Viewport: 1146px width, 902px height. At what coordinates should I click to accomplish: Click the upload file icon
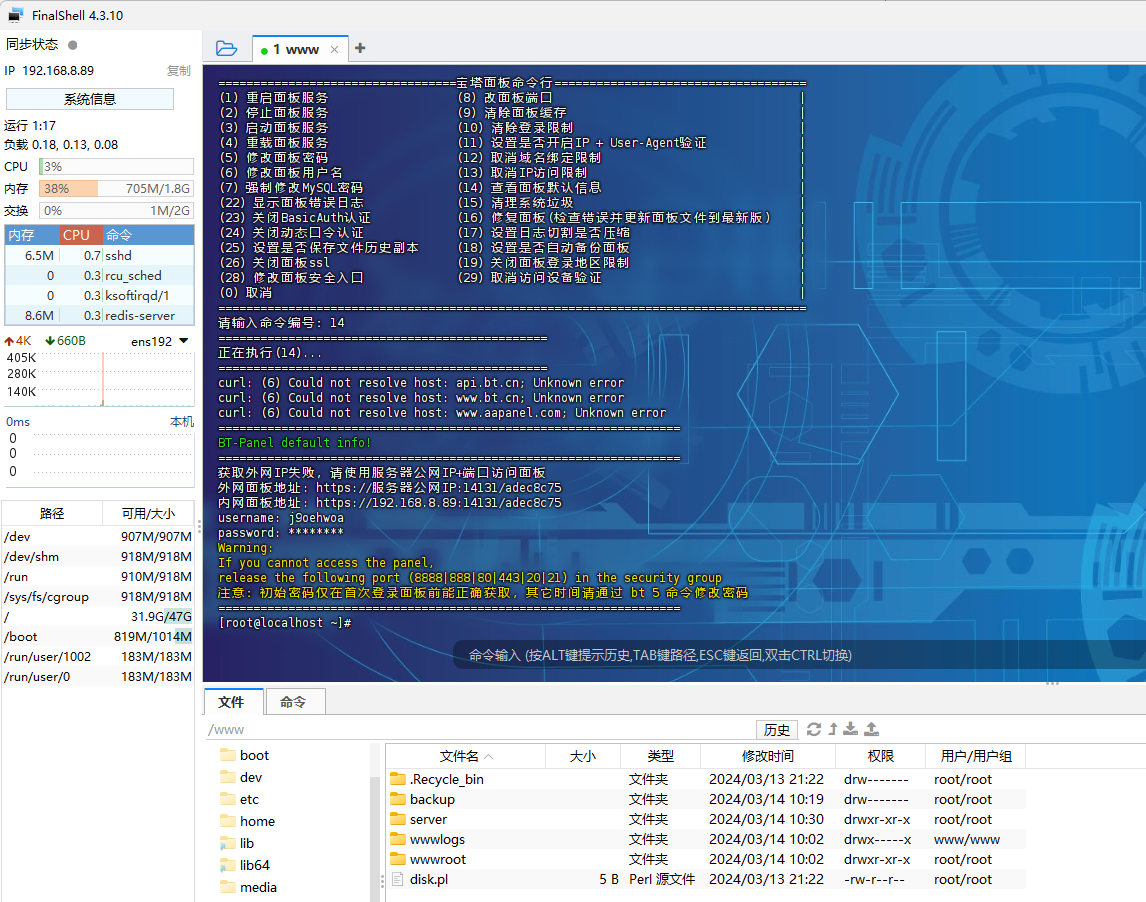[871, 729]
